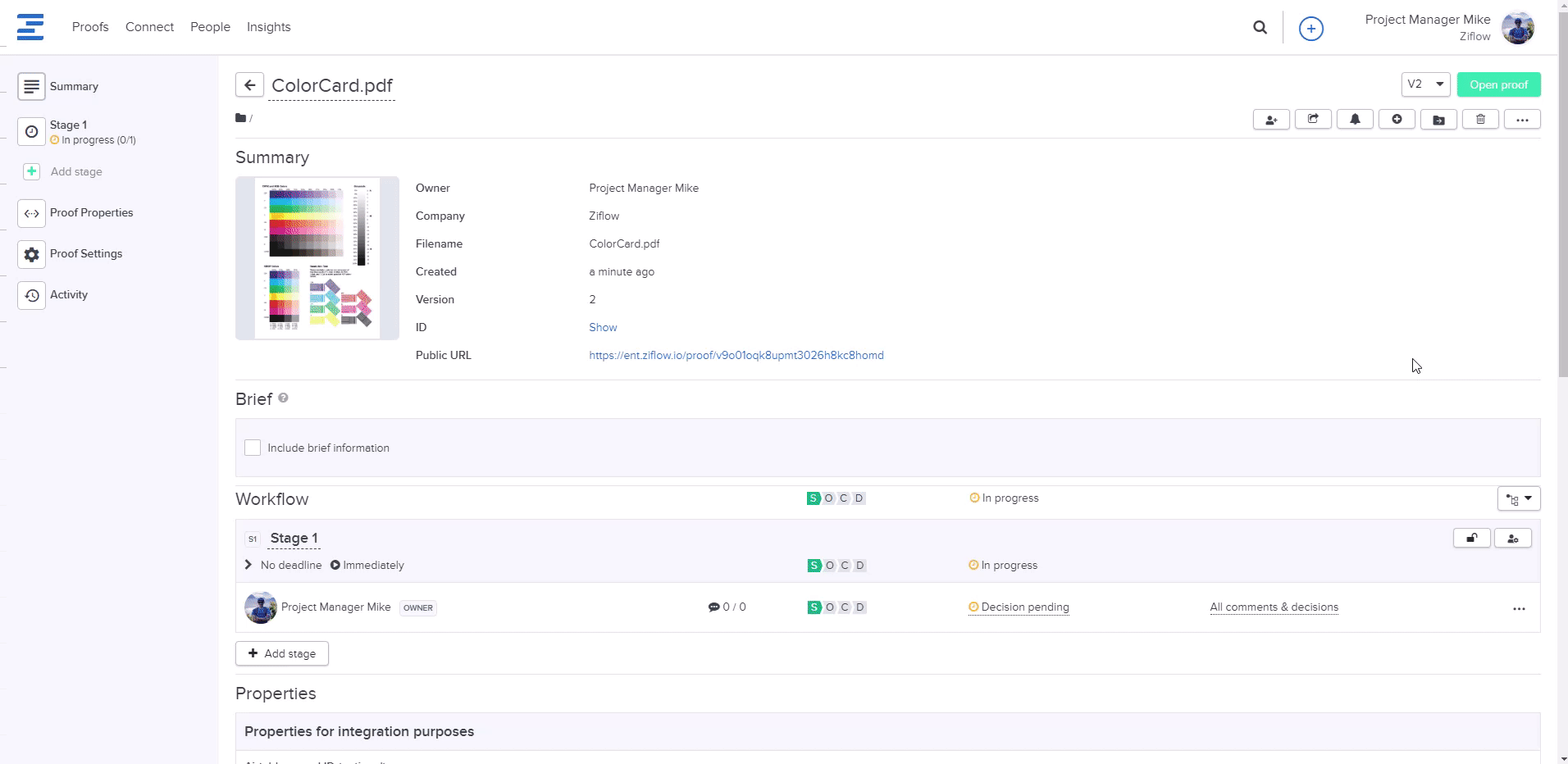Click the add reviewer person-plus icon

coord(1271,120)
